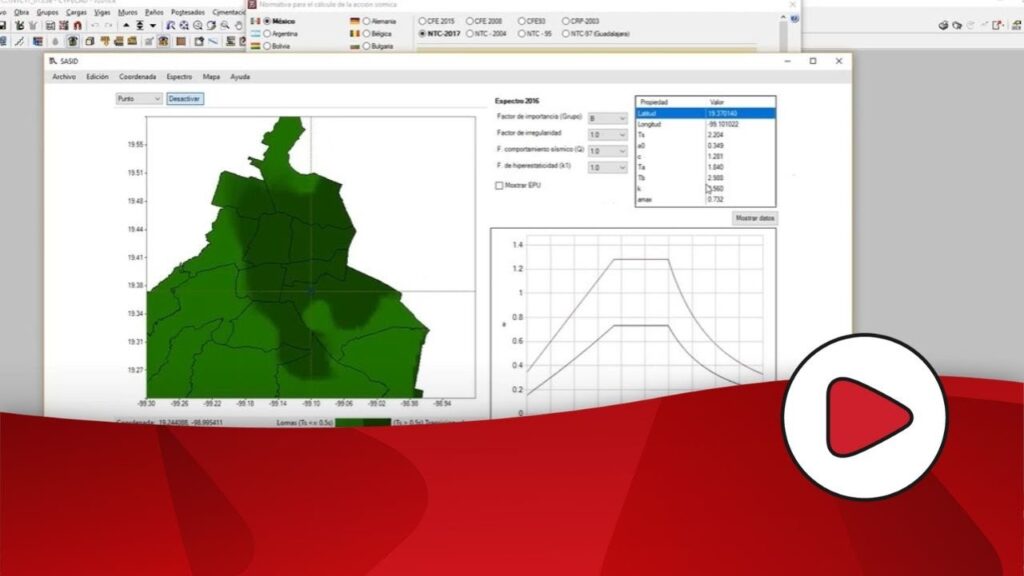Click the Mostrar datos button
Image resolution: width=1024 pixels, height=576 pixels.
click(755, 218)
